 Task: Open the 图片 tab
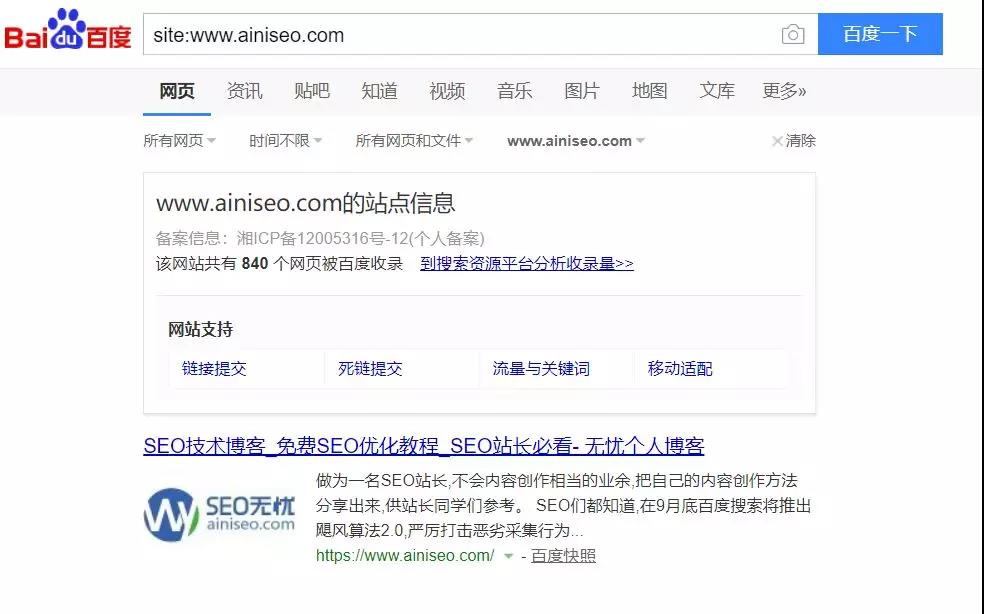582,91
